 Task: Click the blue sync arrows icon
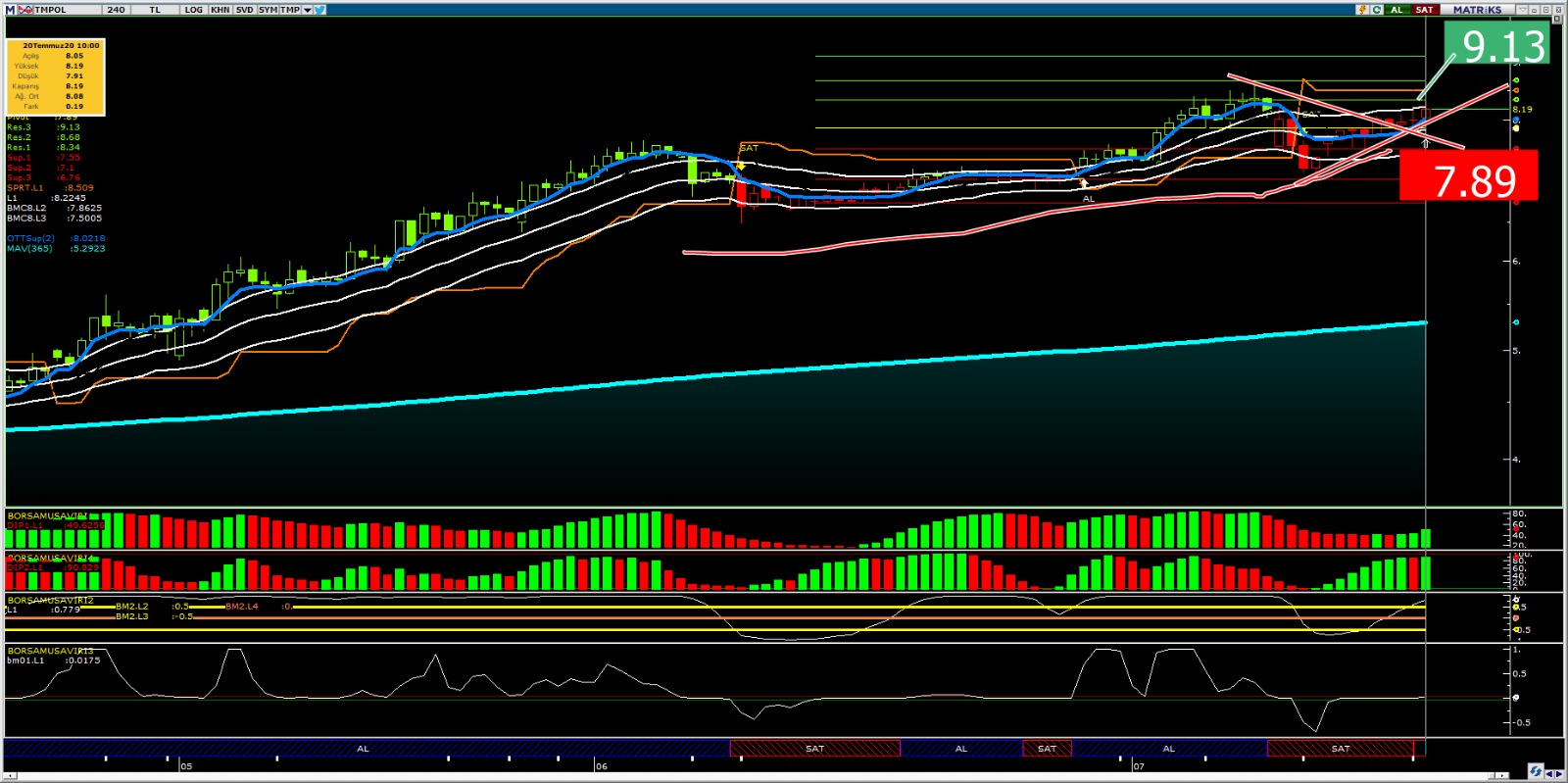tap(1536, 771)
